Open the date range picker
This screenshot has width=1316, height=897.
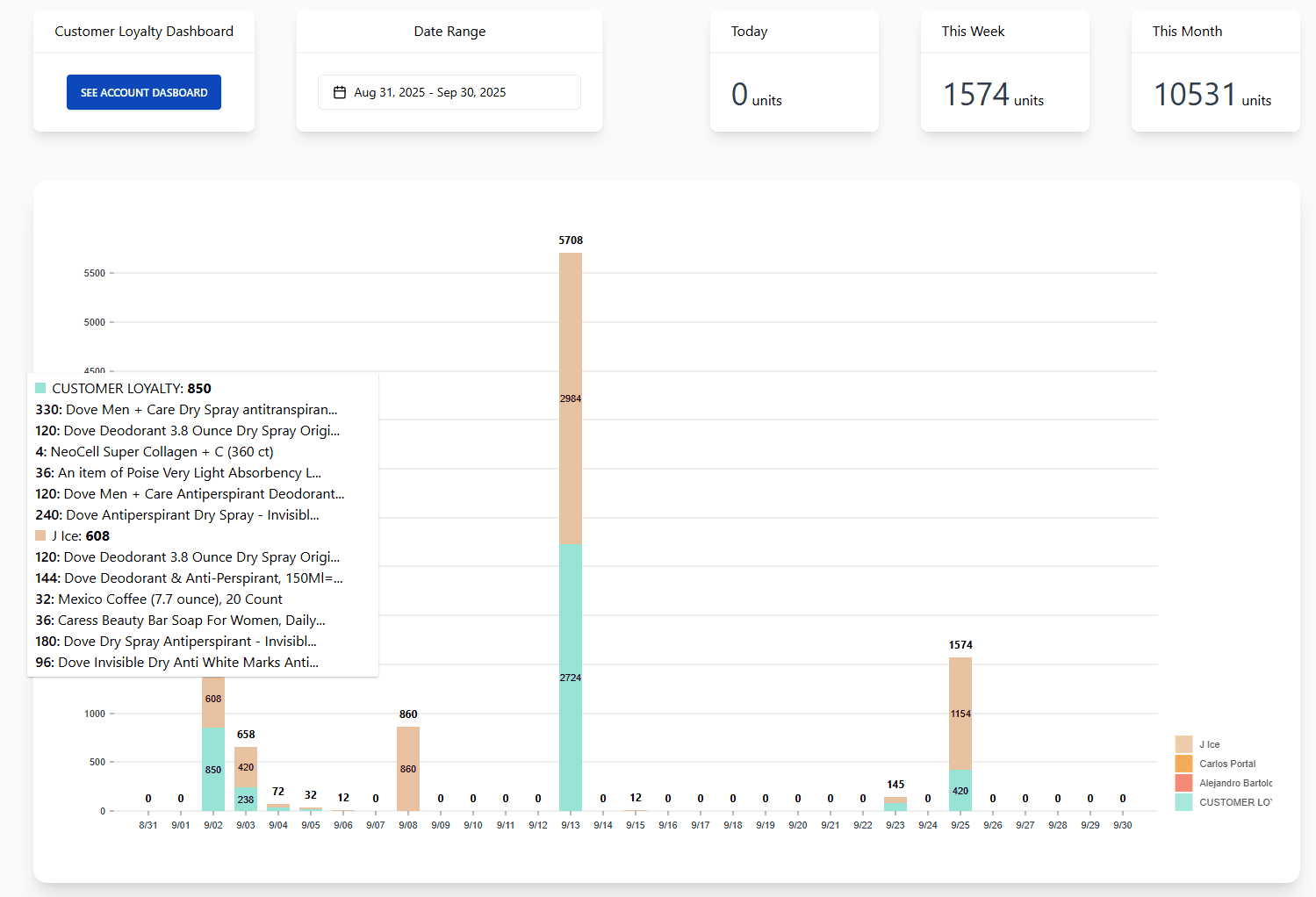click(449, 91)
